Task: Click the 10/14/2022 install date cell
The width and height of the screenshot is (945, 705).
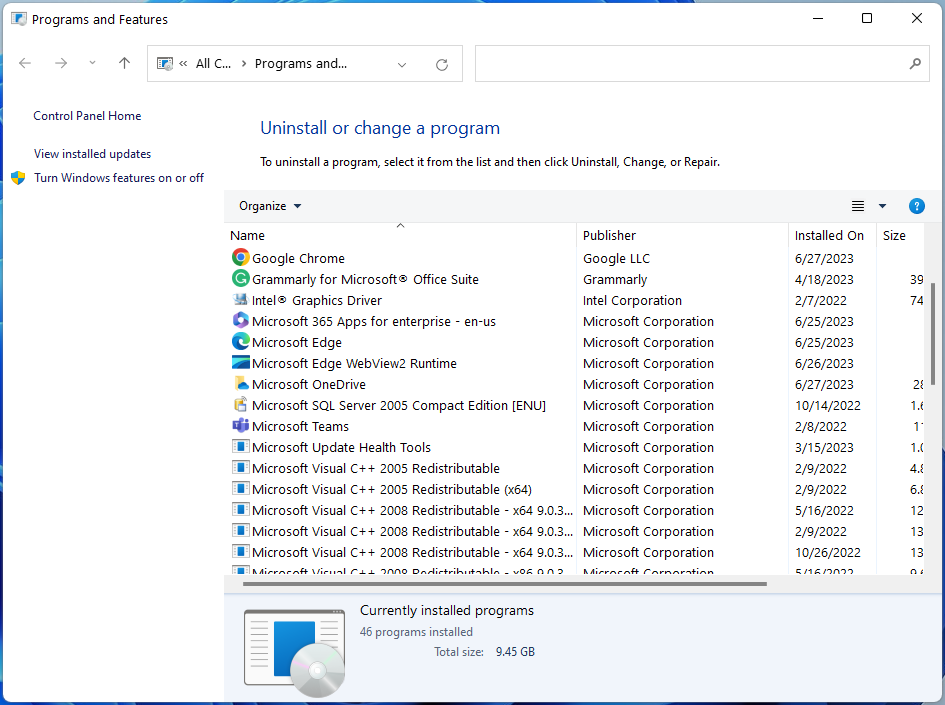Action: [x=827, y=405]
